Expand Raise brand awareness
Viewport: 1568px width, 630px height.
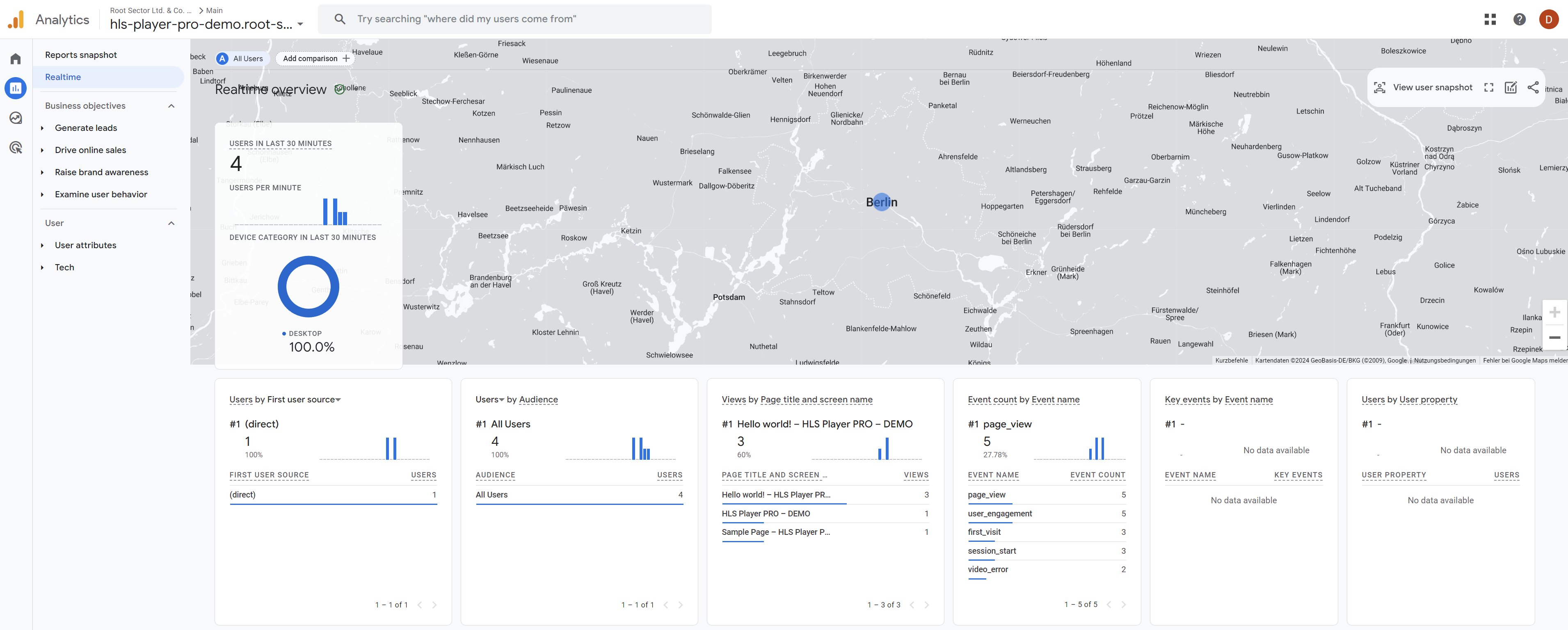point(42,172)
